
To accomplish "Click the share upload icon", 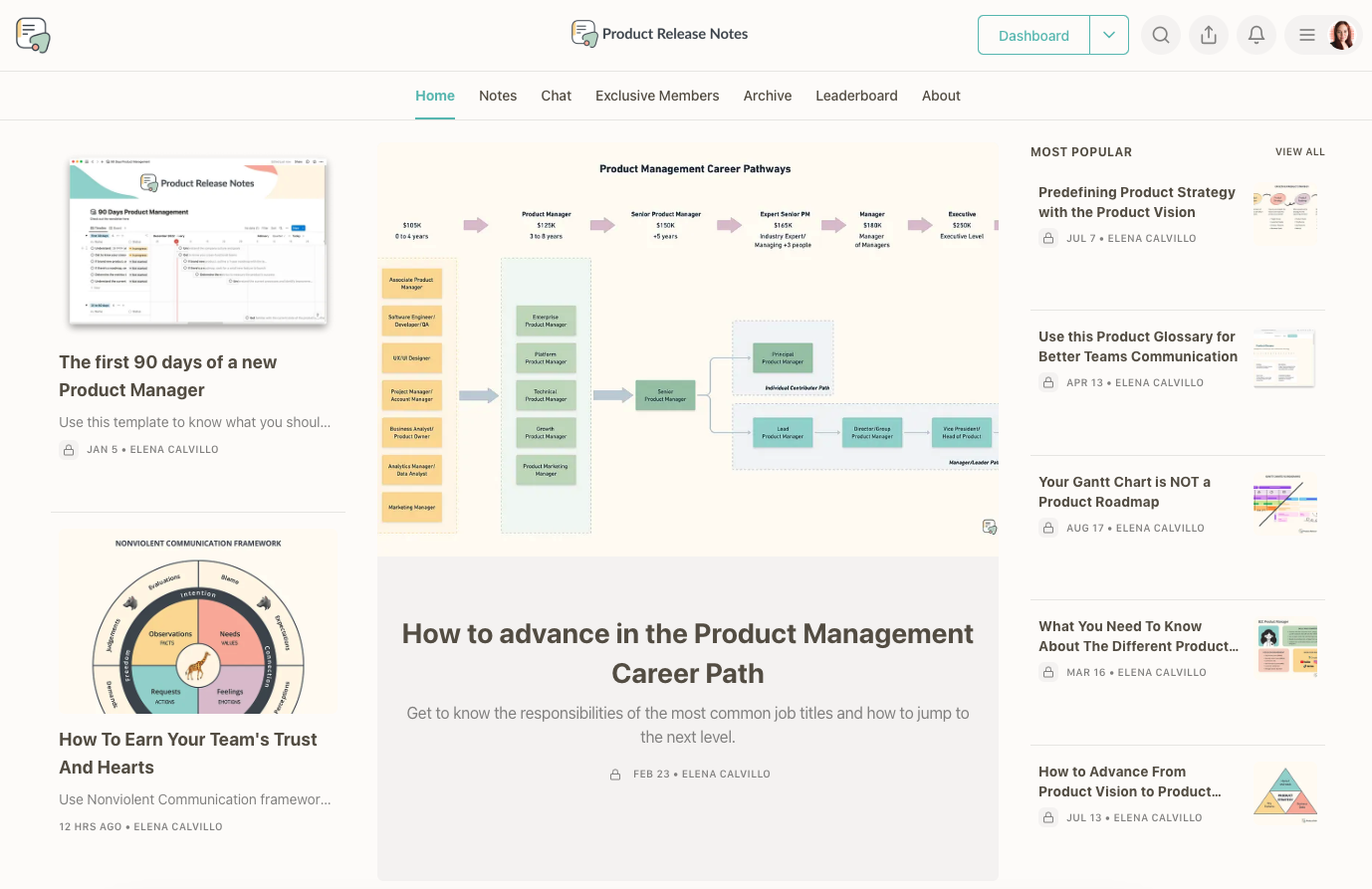I will (1209, 35).
